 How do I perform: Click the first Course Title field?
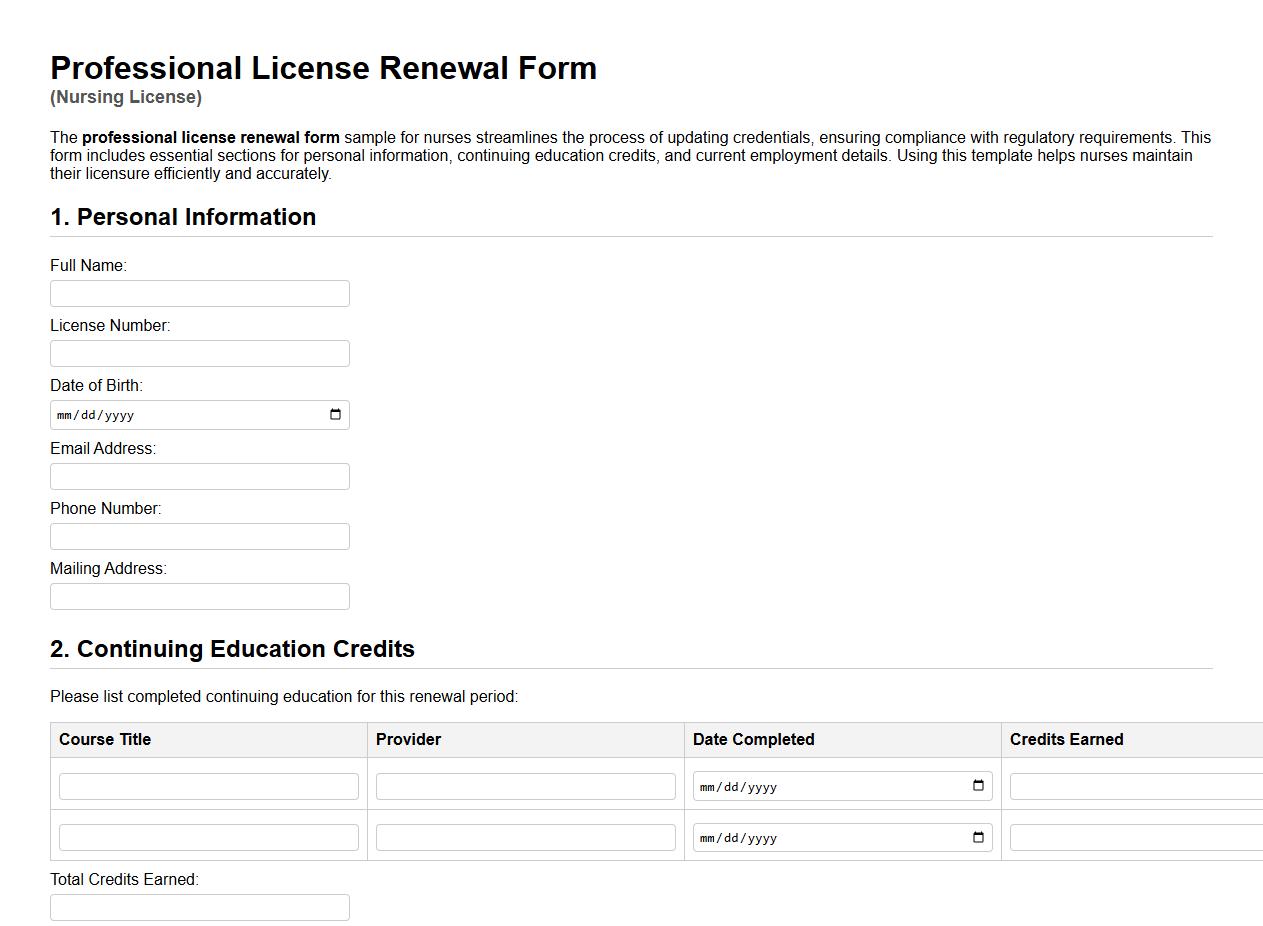(208, 786)
